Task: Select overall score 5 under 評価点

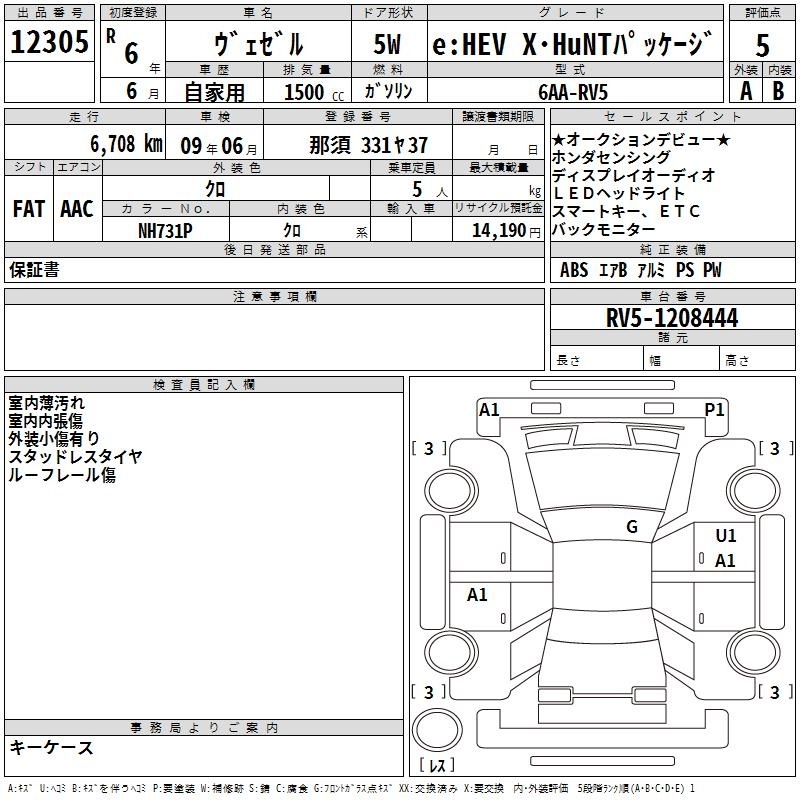Action: (762, 45)
